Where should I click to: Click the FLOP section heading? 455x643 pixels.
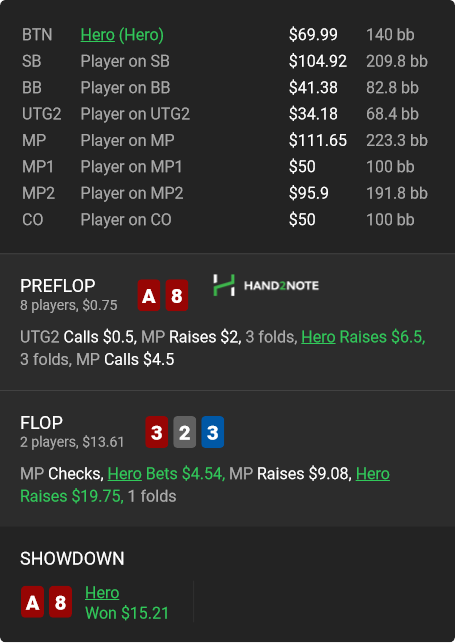pyautogui.click(x=41, y=423)
